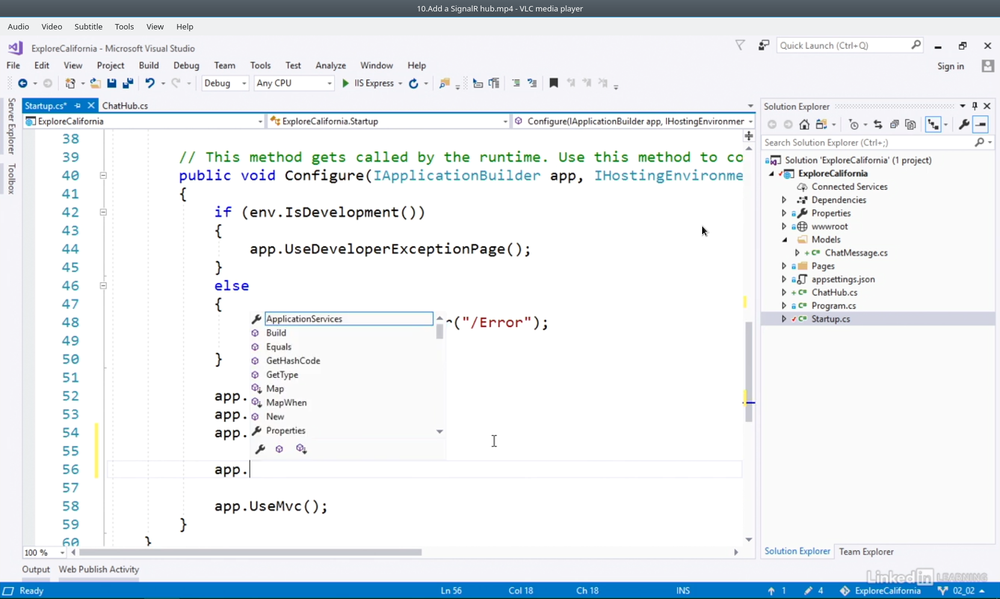Toggle auto-hide pin for Solution Explorer panel
This screenshot has height=599, width=1000.
click(974, 106)
